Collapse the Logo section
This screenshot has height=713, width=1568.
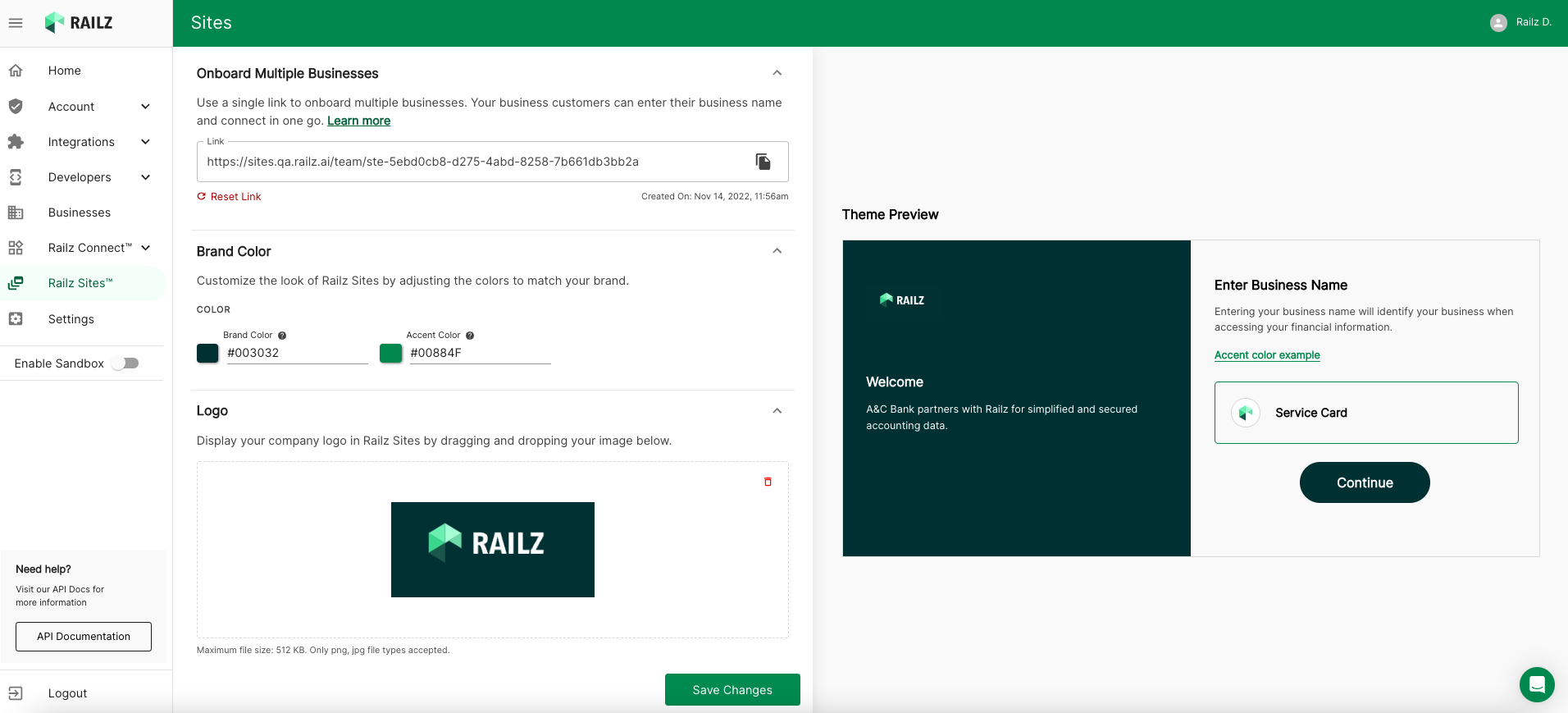(x=777, y=411)
